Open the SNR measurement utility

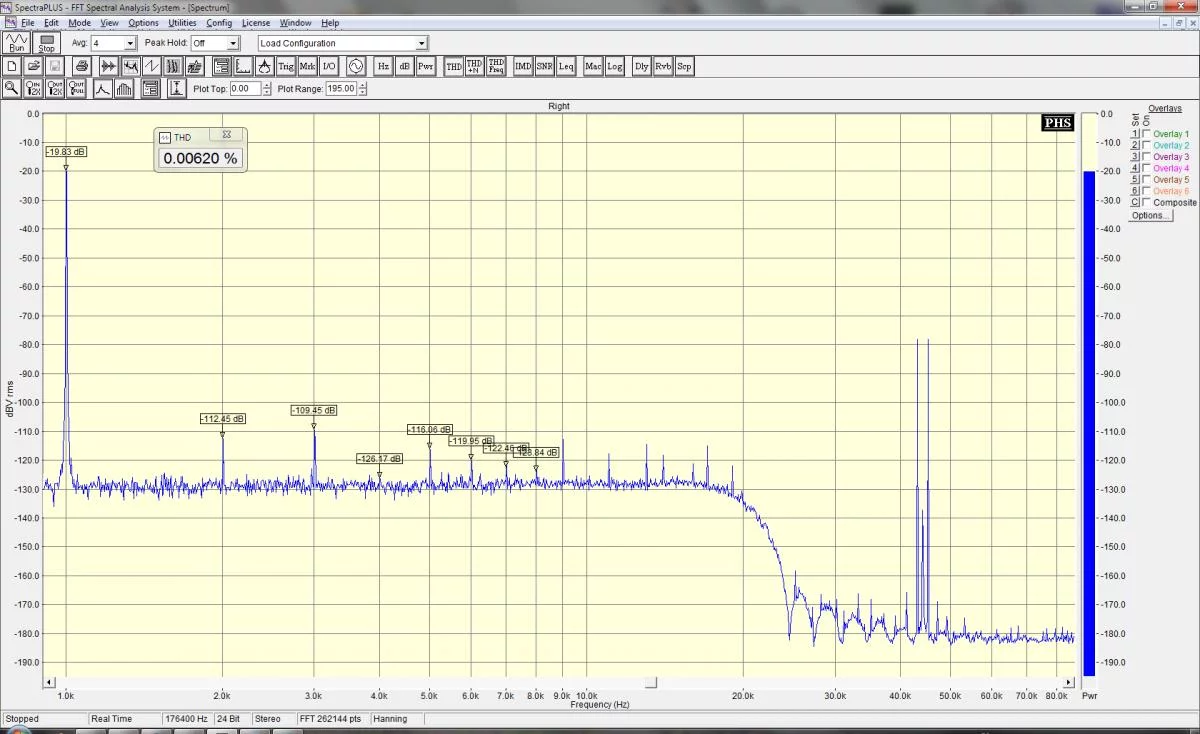coord(544,66)
